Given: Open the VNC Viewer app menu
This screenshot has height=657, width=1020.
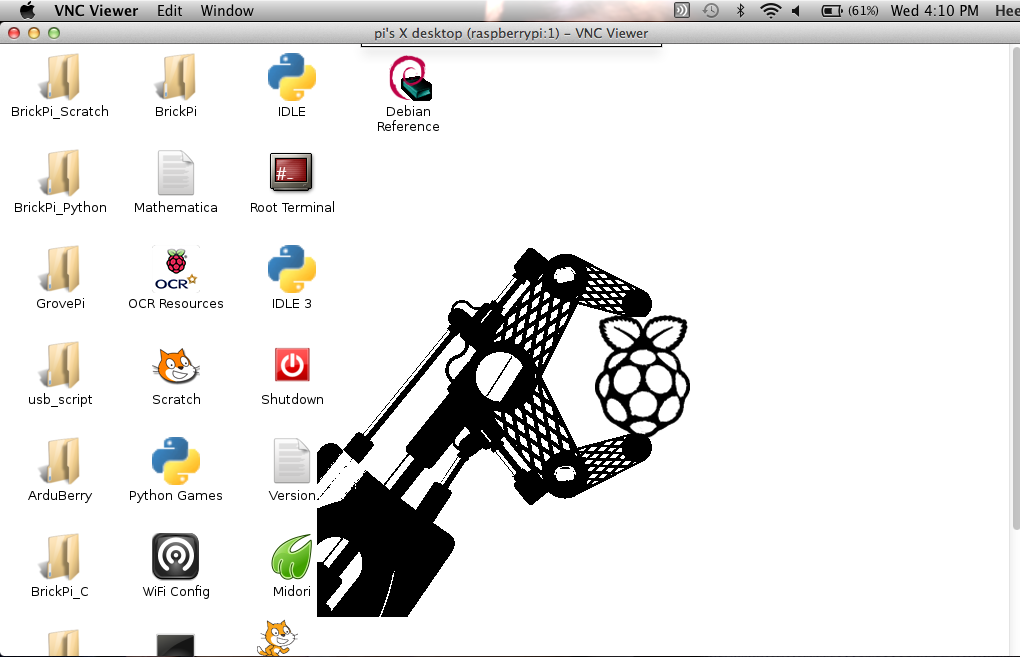Looking at the screenshot, I should [96, 10].
